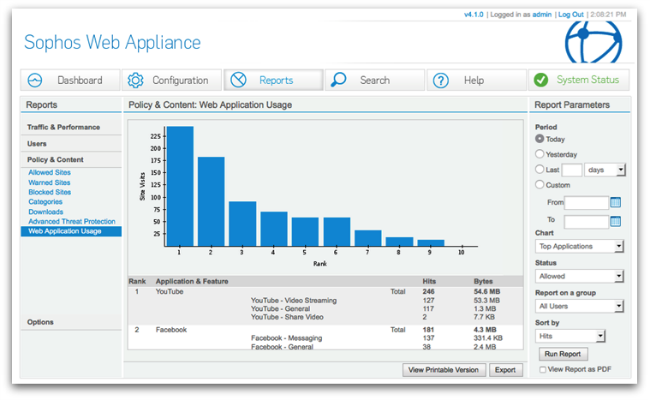Screen dimensions: 650x400
Task: Open the System Status tab
Action: click(x=579, y=80)
